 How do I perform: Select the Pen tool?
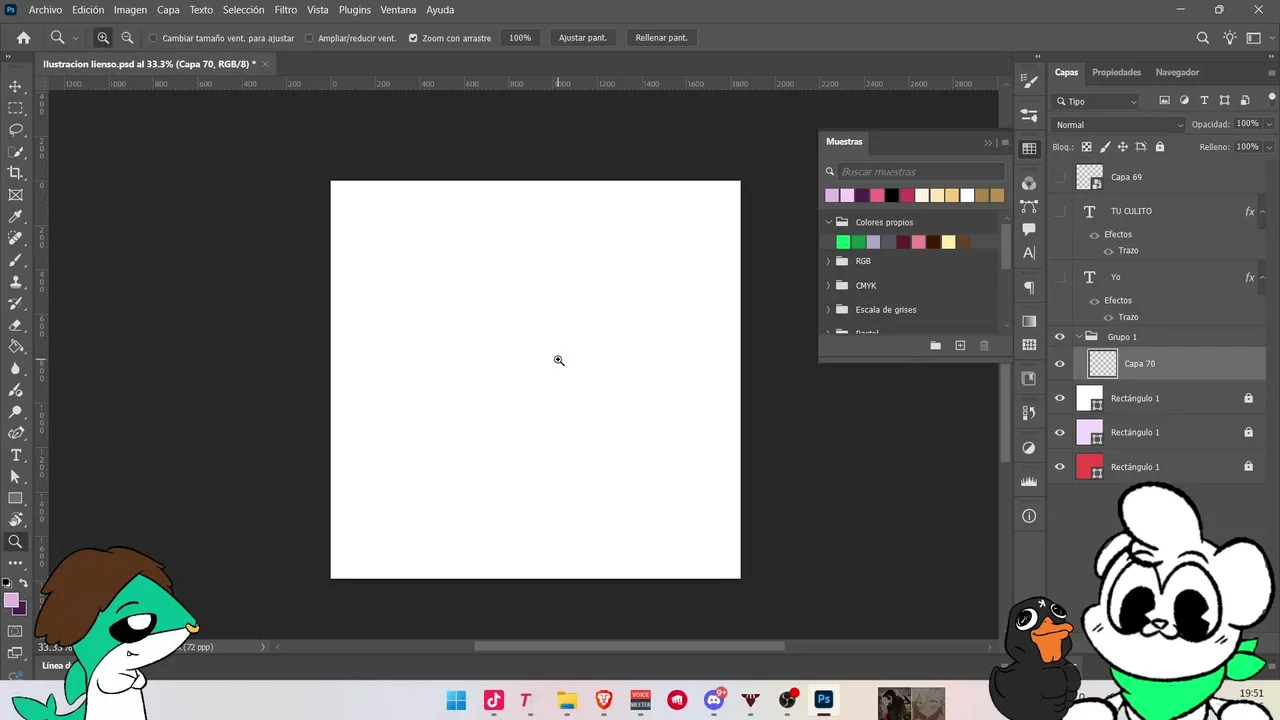click(x=16, y=433)
